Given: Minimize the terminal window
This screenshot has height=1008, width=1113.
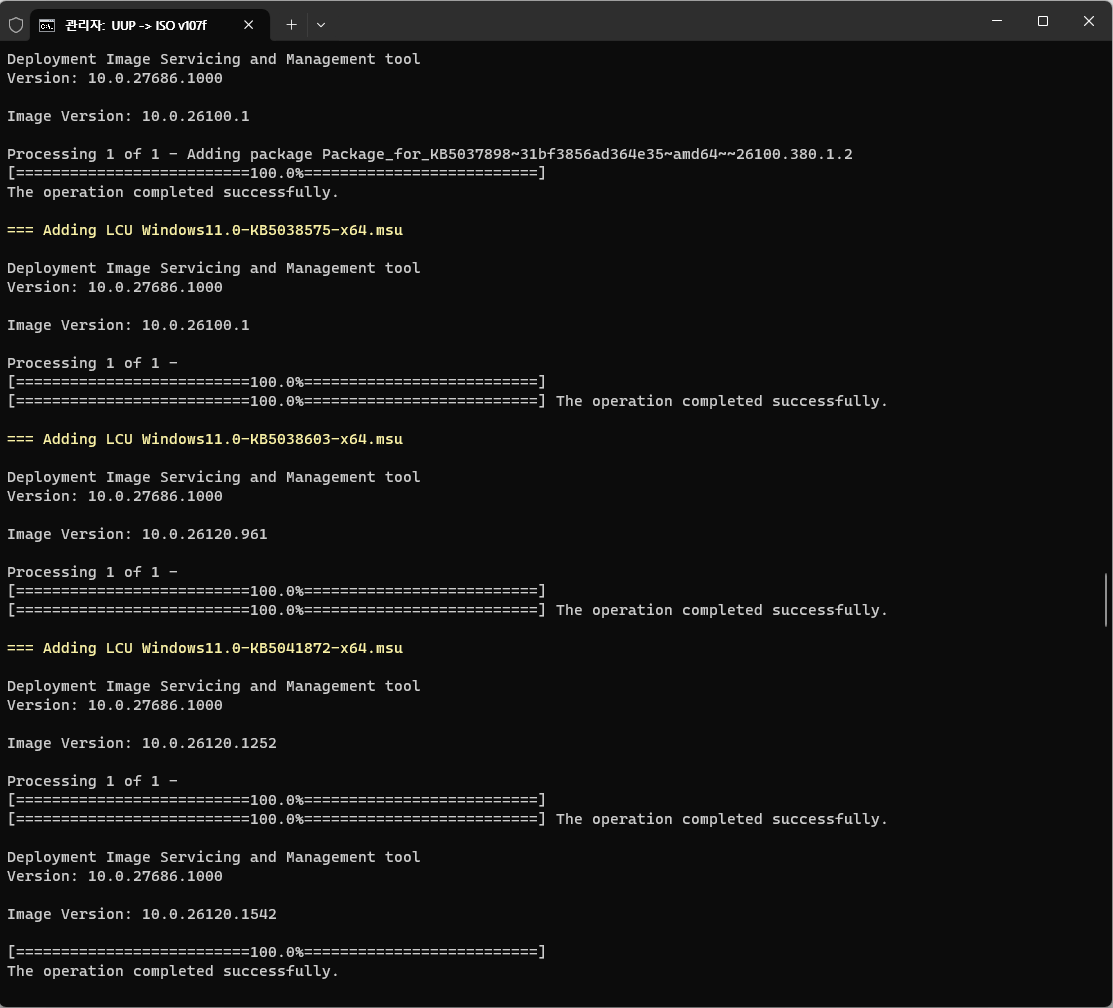Looking at the screenshot, I should tap(997, 21).
